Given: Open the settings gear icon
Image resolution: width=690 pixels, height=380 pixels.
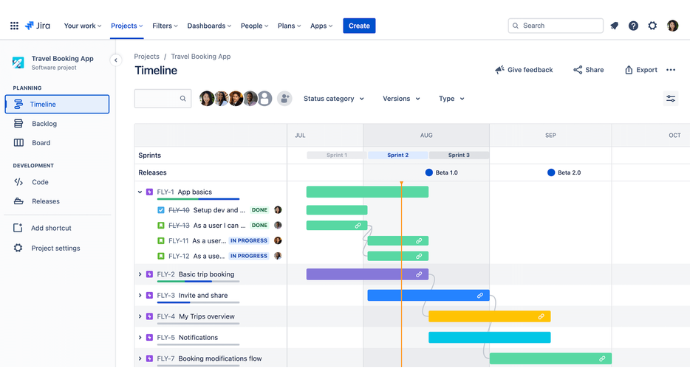Looking at the screenshot, I should pyautogui.click(x=653, y=26).
